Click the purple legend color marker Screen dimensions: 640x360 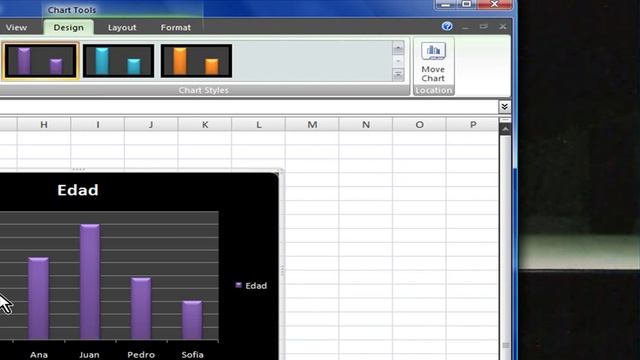(238, 285)
